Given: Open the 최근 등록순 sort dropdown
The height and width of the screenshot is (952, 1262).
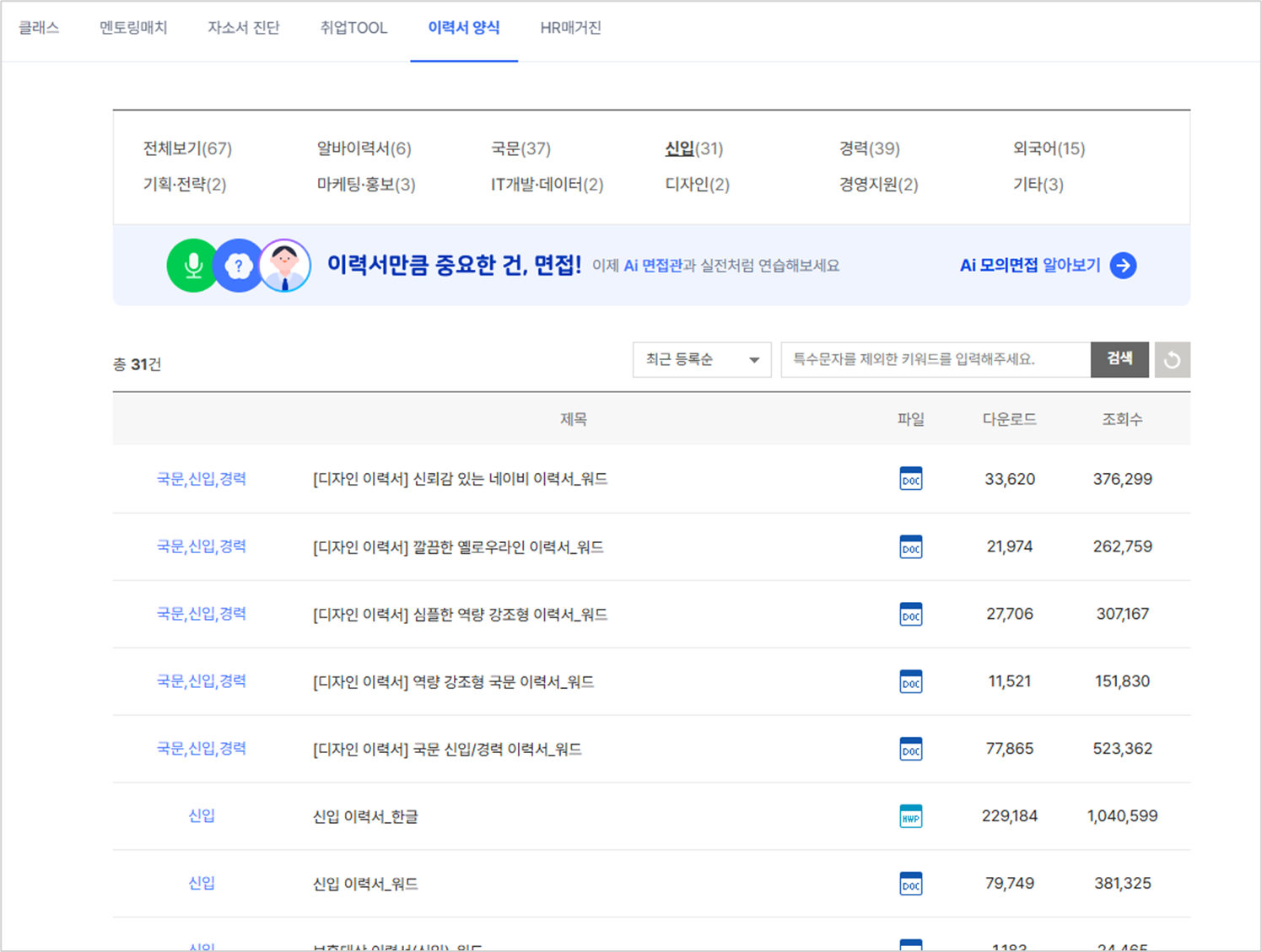Looking at the screenshot, I should [702, 360].
